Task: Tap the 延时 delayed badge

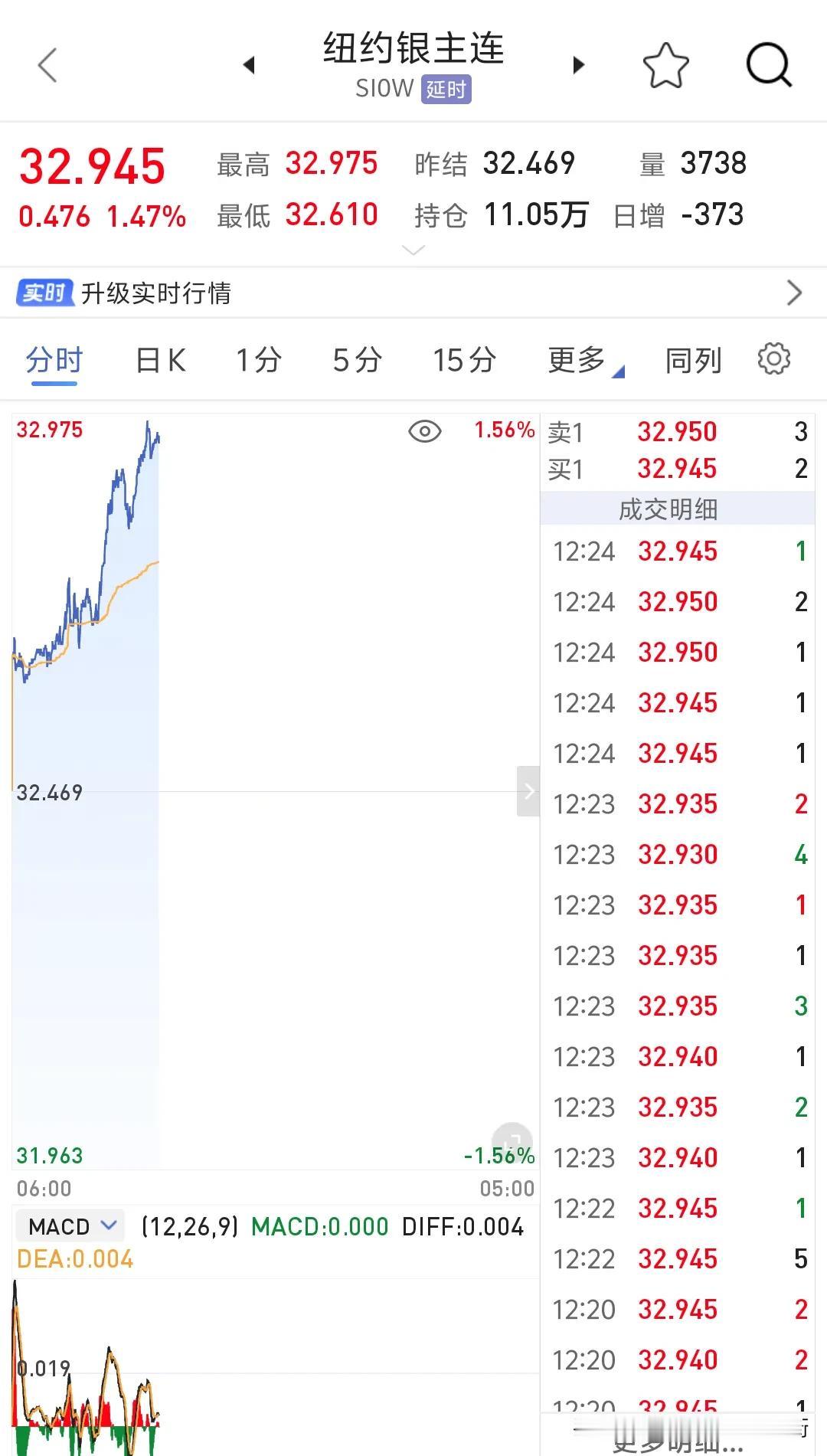Action: point(446,90)
